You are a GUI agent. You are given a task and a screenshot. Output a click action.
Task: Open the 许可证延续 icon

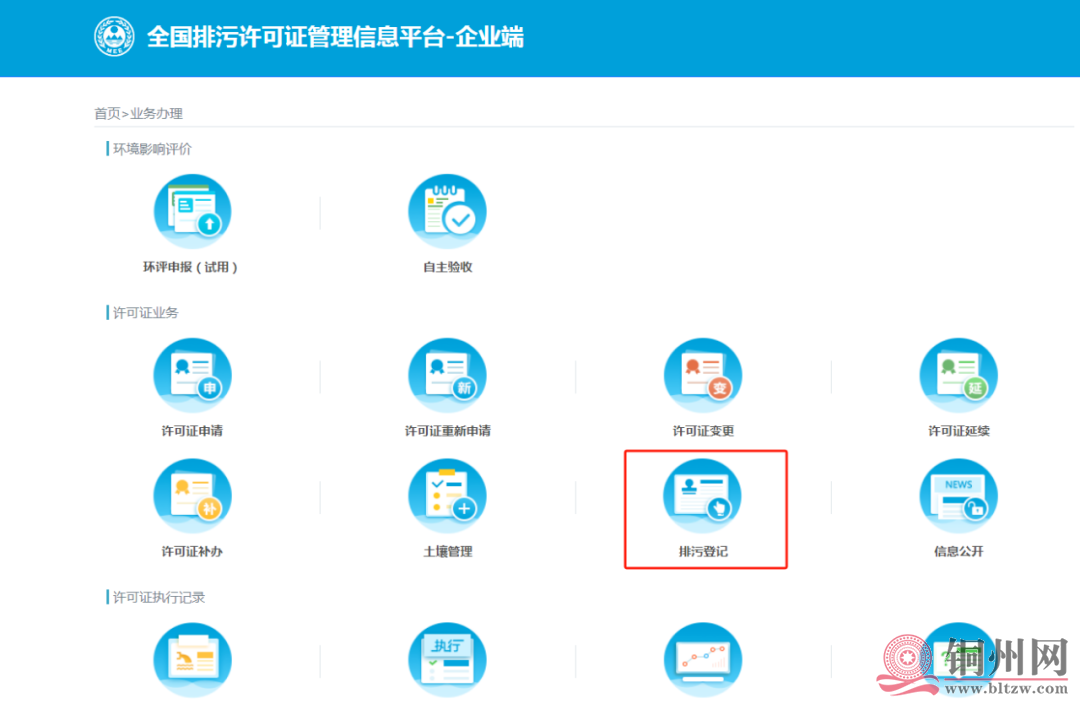[958, 377]
